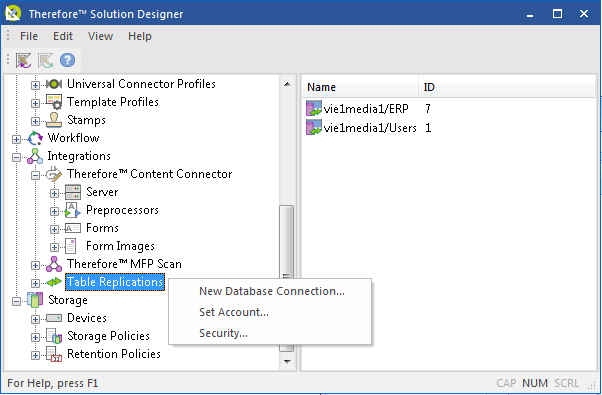The width and height of the screenshot is (602, 395).
Task: Open the Edit menu
Action: pos(63,36)
